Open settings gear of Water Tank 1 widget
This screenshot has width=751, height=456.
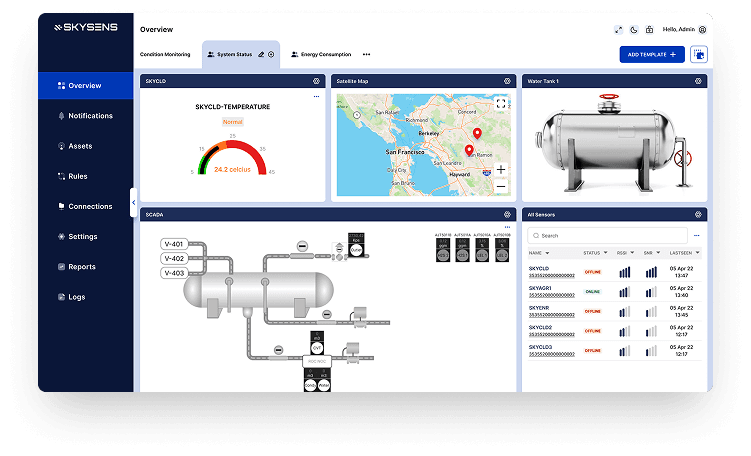697,81
